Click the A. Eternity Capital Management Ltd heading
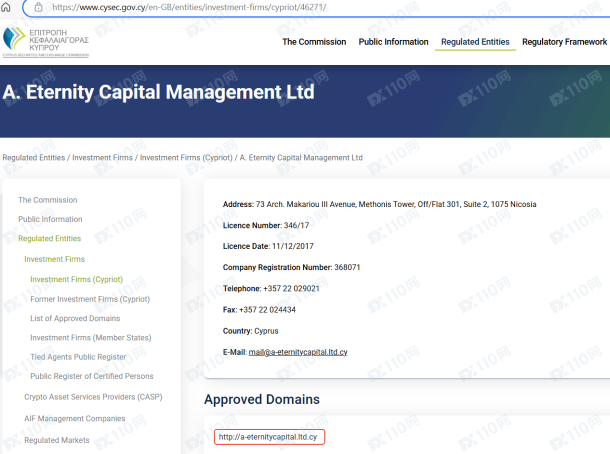Image resolution: width=610 pixels, height=454 pixels. click(158, 92)
